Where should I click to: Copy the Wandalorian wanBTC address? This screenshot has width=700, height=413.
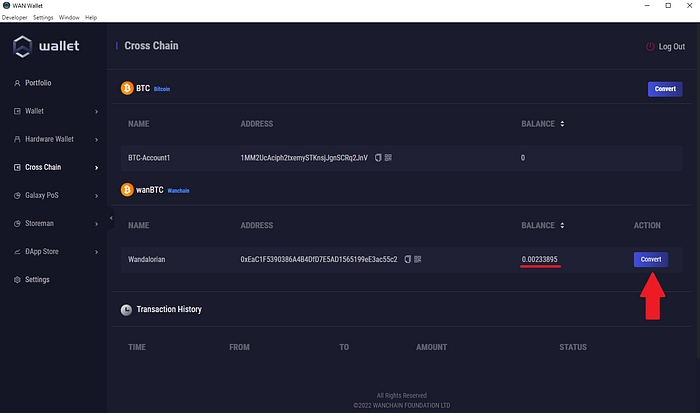coord(407,259)
